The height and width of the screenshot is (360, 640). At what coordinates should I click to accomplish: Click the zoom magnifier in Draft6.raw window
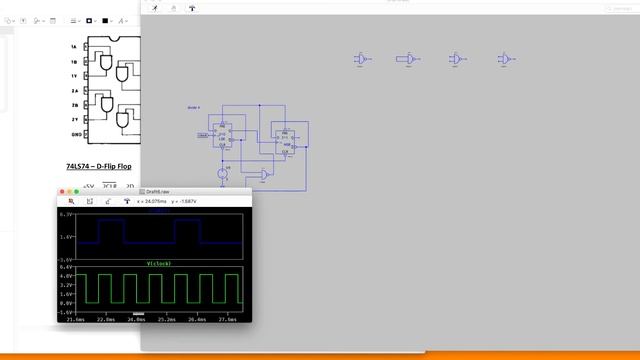pyautogui.click(x=71, y=201)
